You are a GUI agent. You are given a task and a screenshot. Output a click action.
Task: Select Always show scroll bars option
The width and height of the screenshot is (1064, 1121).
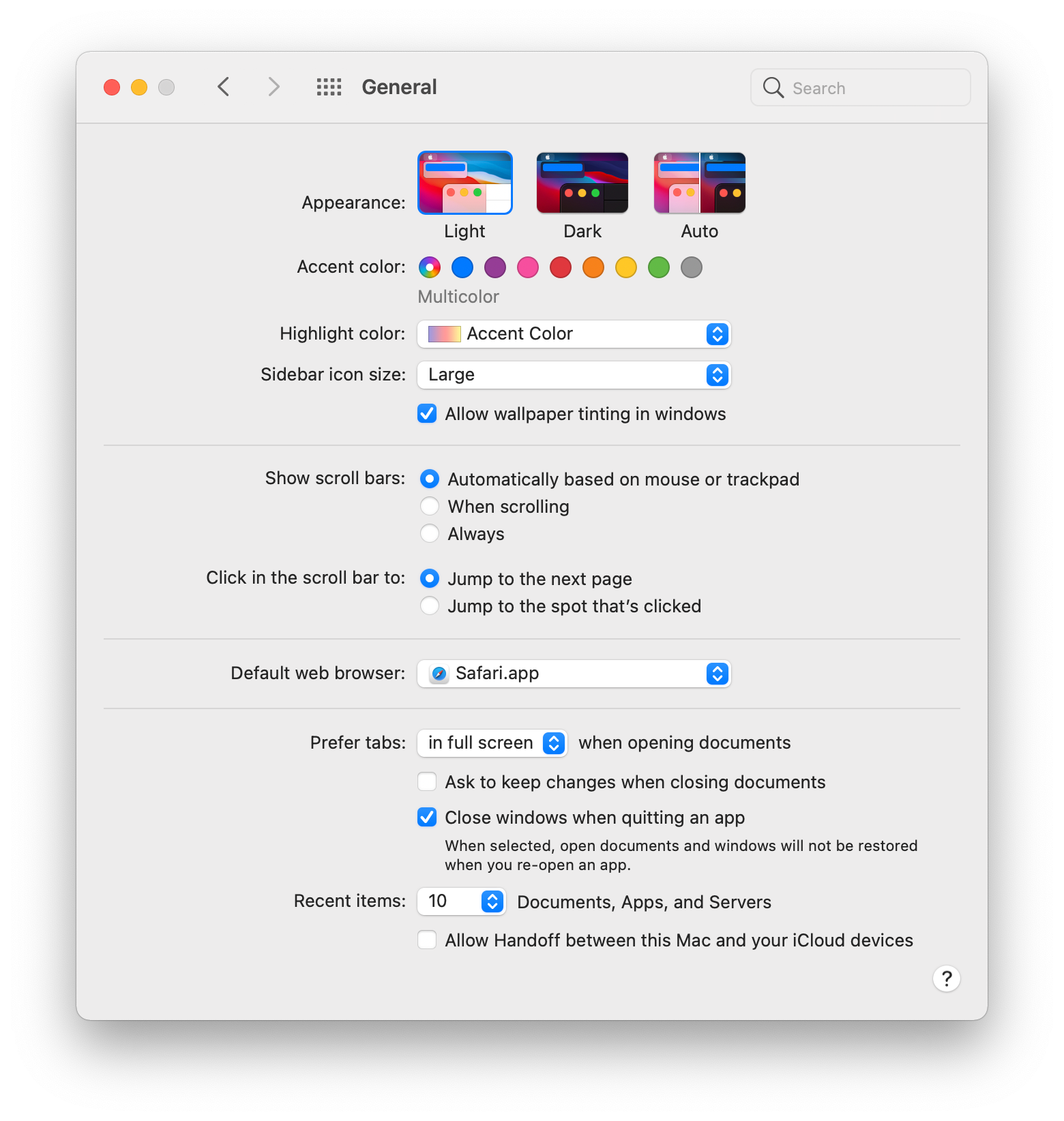coord(430,533)
